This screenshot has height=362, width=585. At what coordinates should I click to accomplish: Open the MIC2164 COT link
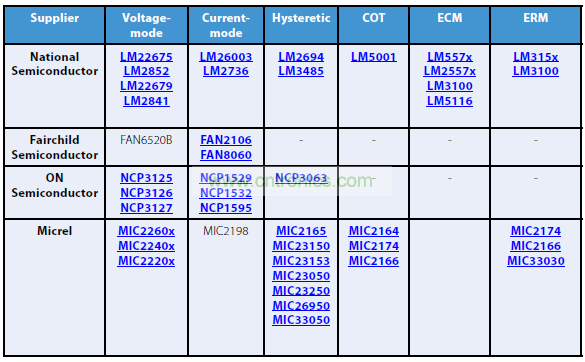(373, 231)
